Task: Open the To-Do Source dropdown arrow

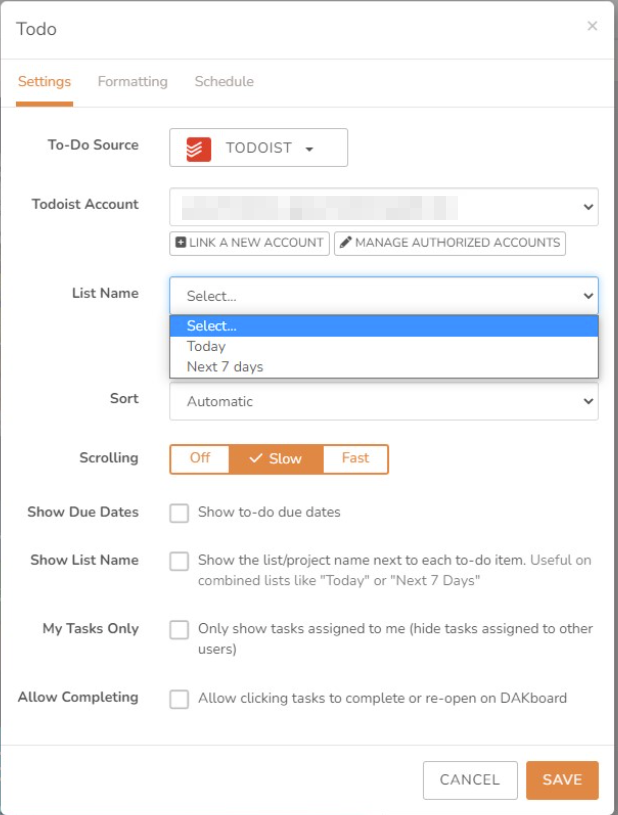Action: (x=308, y=147)
